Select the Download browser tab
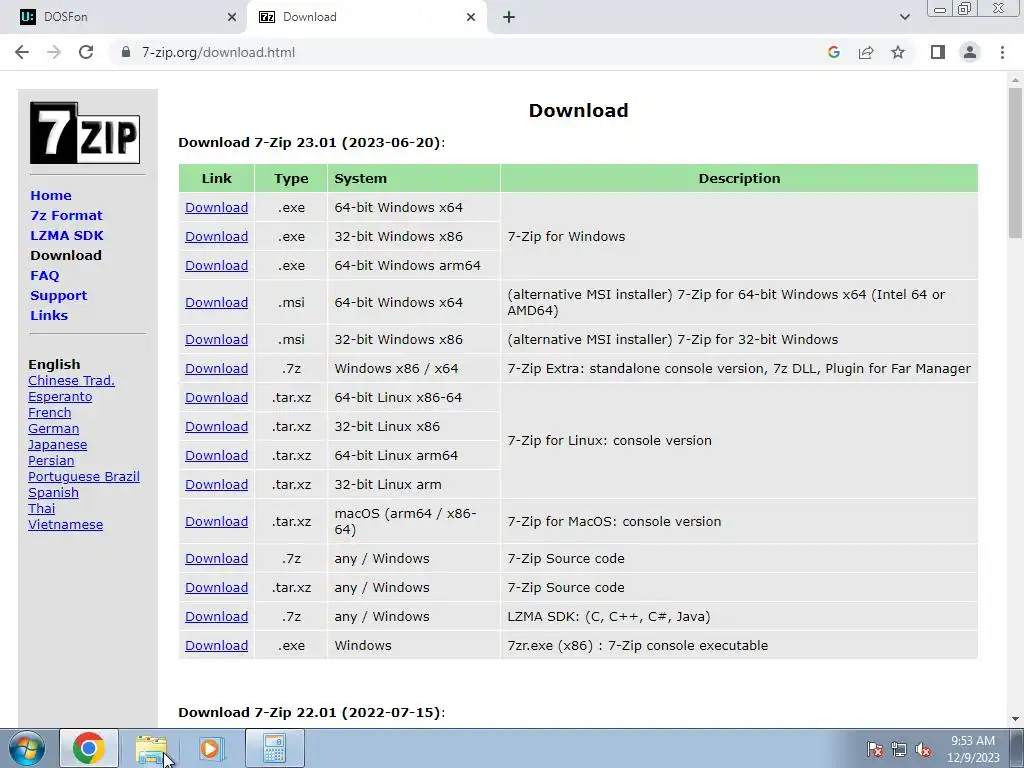The width and height of the screenshot is (1024, 768). pyautogui.click(x=366, y=18)
